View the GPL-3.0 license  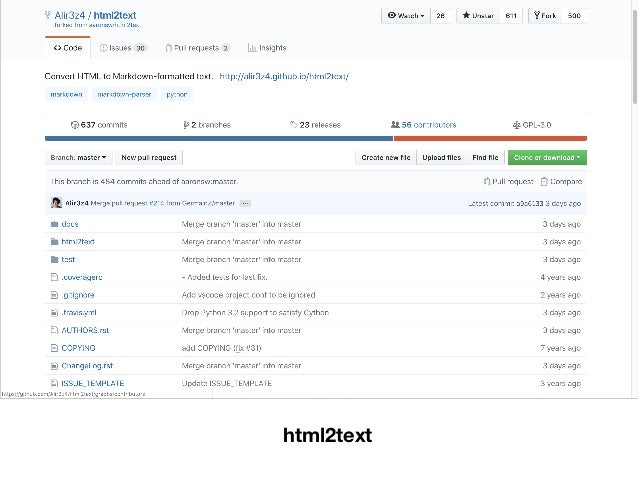532,125
